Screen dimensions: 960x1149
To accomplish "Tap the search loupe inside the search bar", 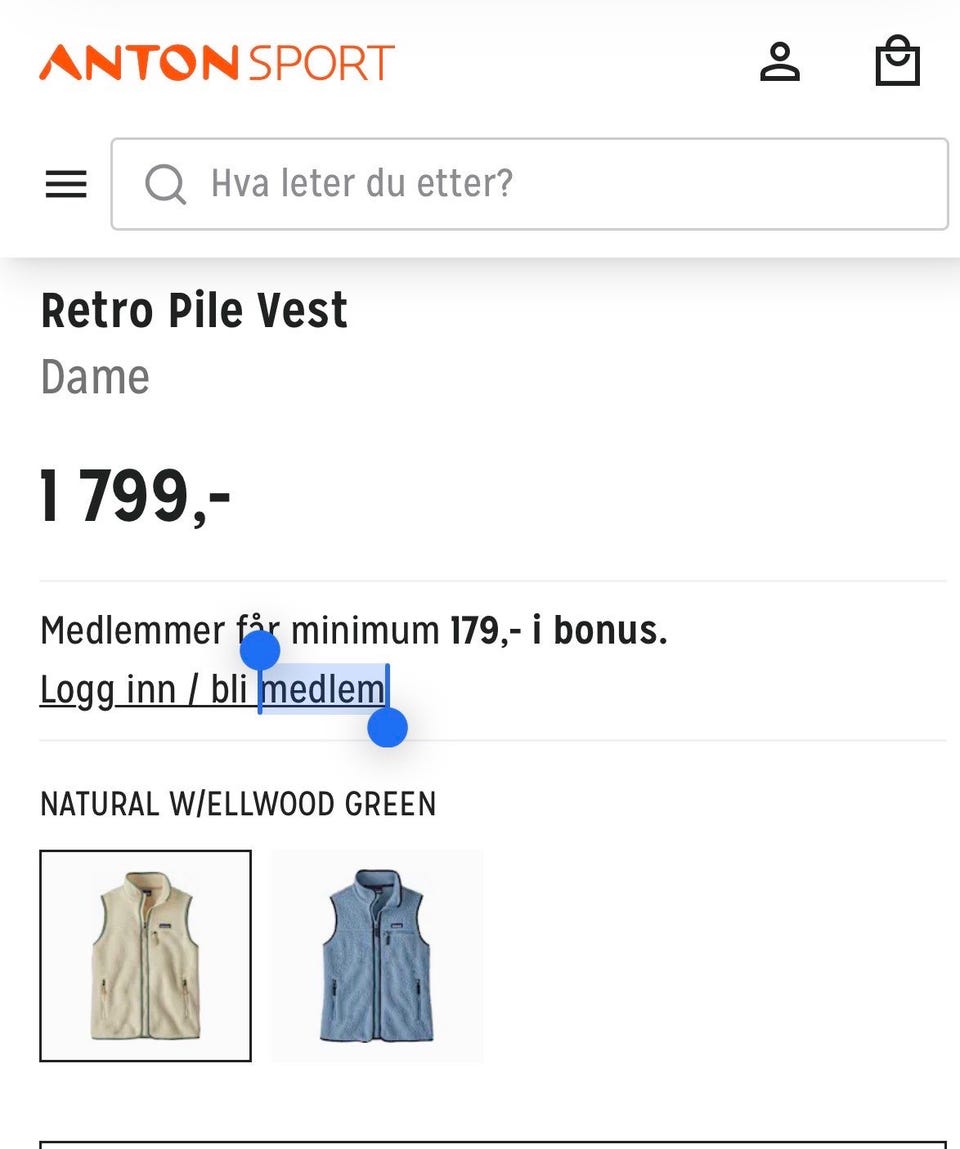I will (x=168, y=184).
